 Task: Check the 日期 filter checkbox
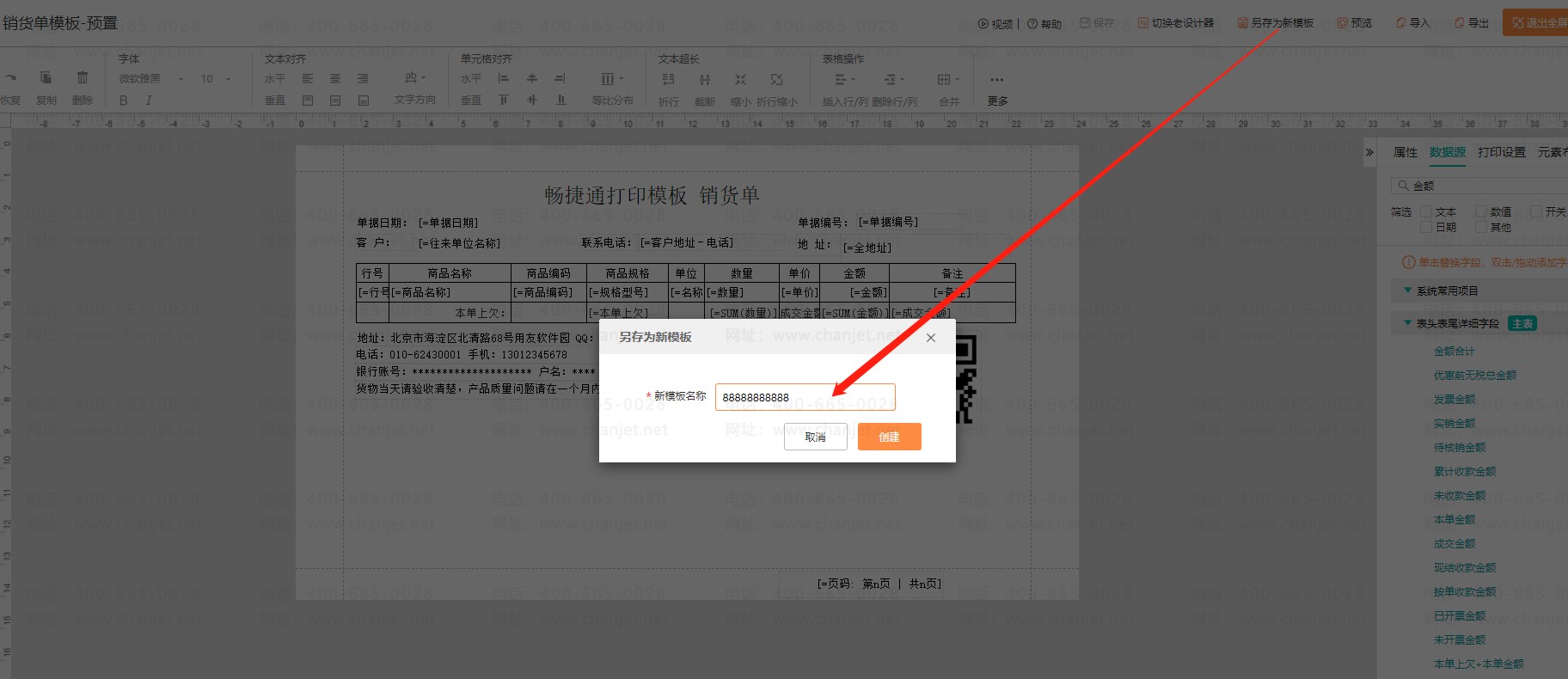1426,227
